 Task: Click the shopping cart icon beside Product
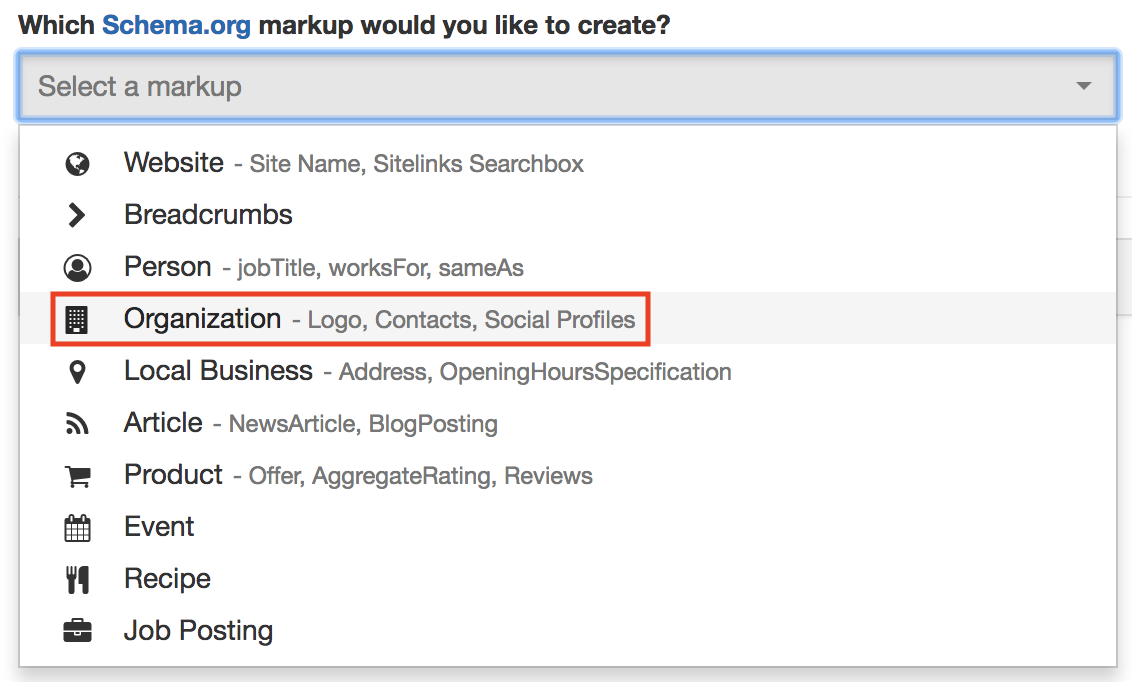tap(77, 476)
